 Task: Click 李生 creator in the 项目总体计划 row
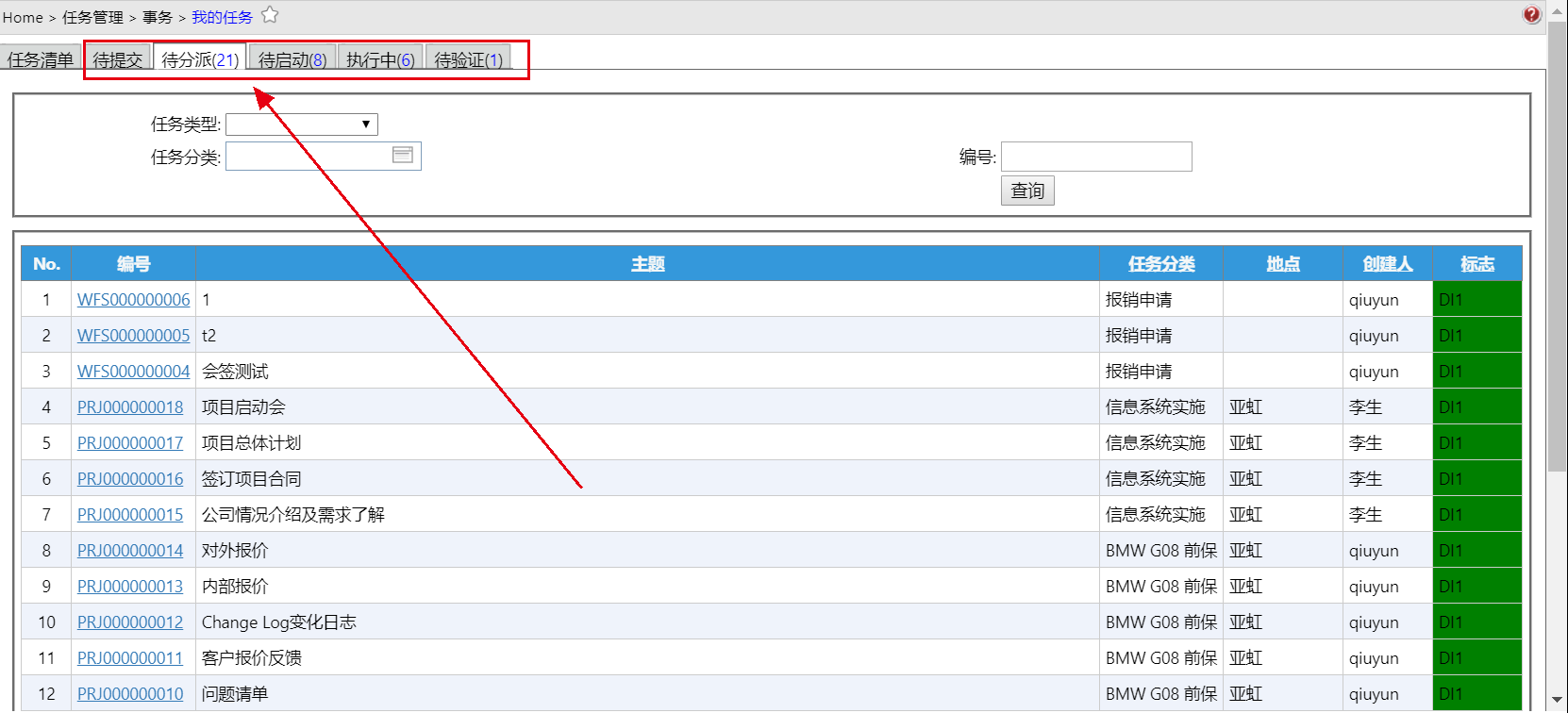click(1365, 443)
